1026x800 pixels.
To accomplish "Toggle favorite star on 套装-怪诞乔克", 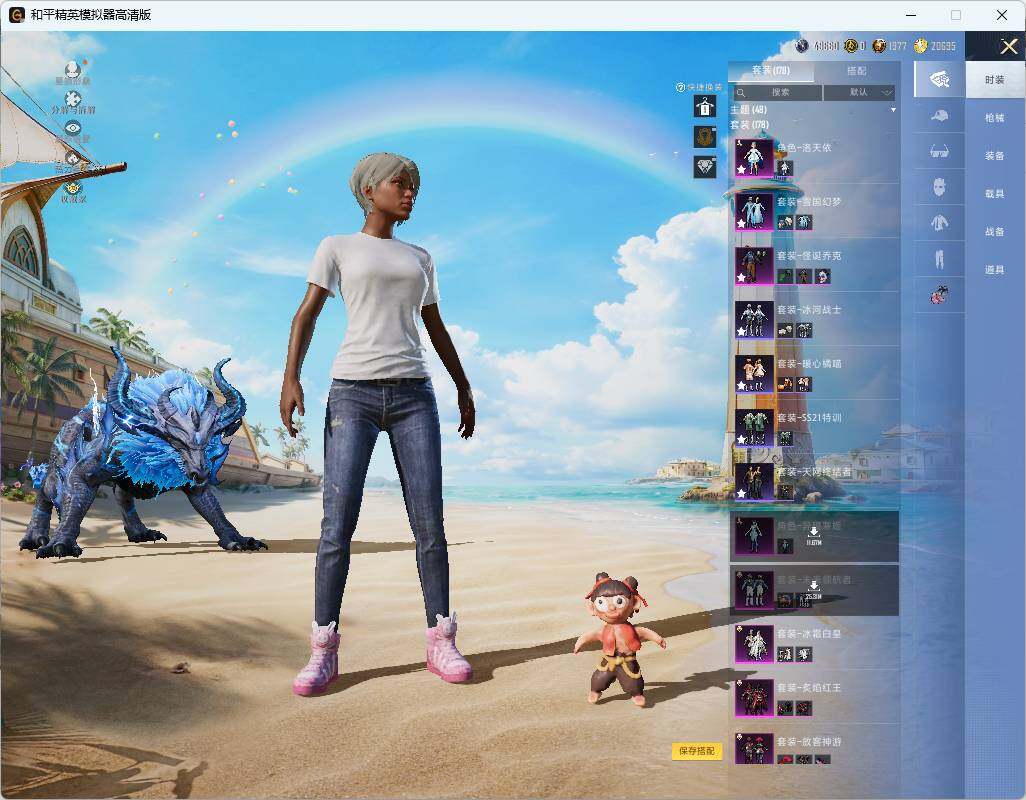I will [x=741, y=277].
